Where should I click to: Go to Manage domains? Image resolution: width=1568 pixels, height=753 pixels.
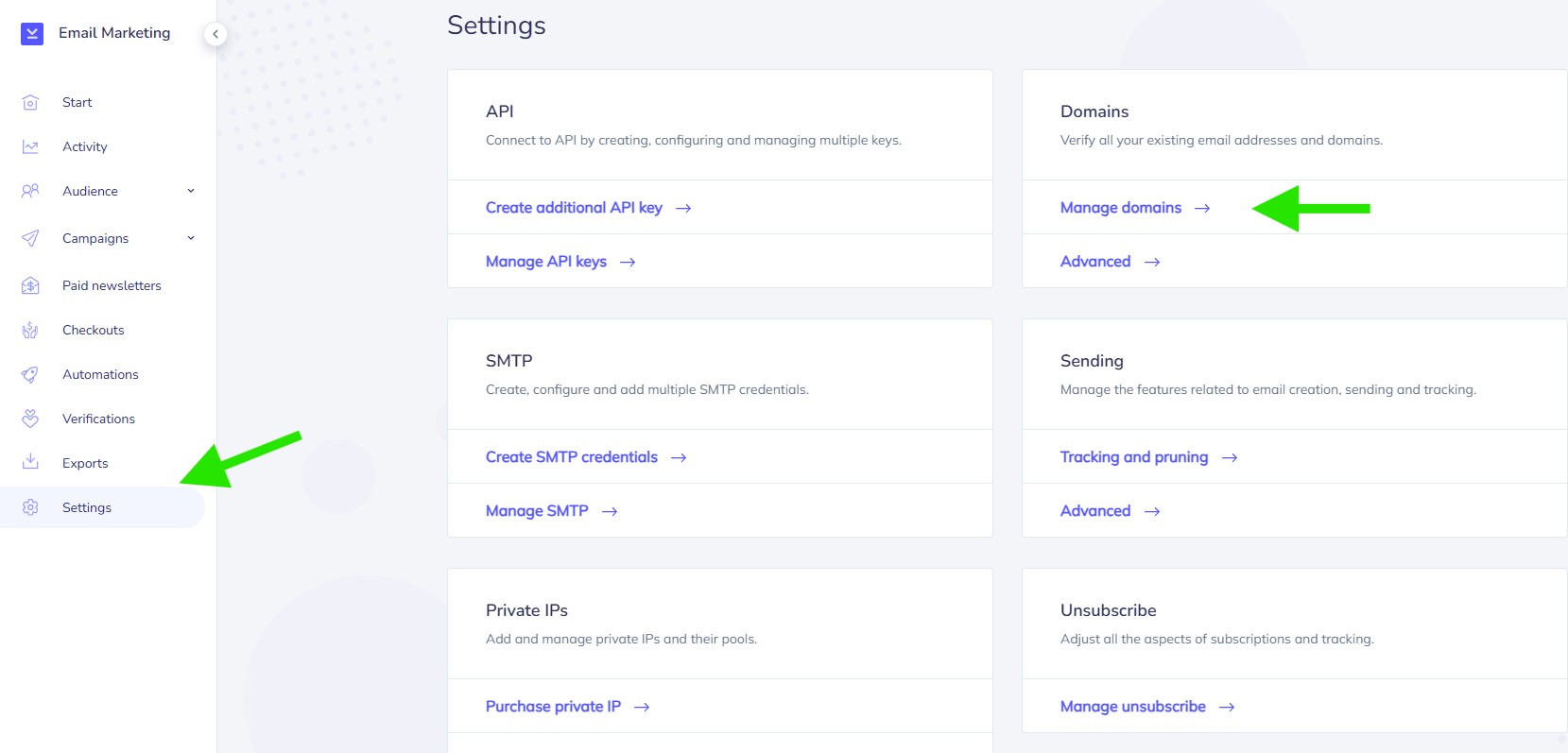pos(1121,208)
